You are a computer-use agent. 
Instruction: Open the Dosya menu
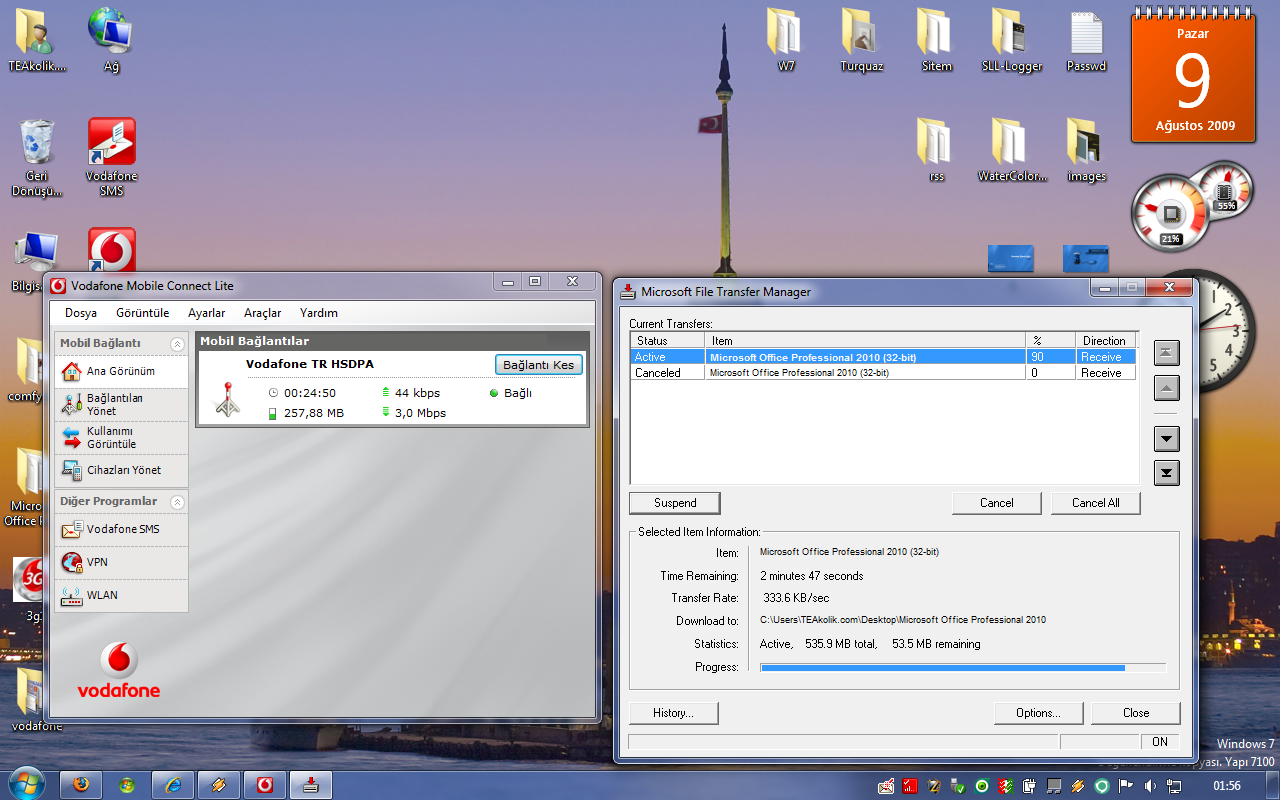pyautogui.click(x=81, y=313)
